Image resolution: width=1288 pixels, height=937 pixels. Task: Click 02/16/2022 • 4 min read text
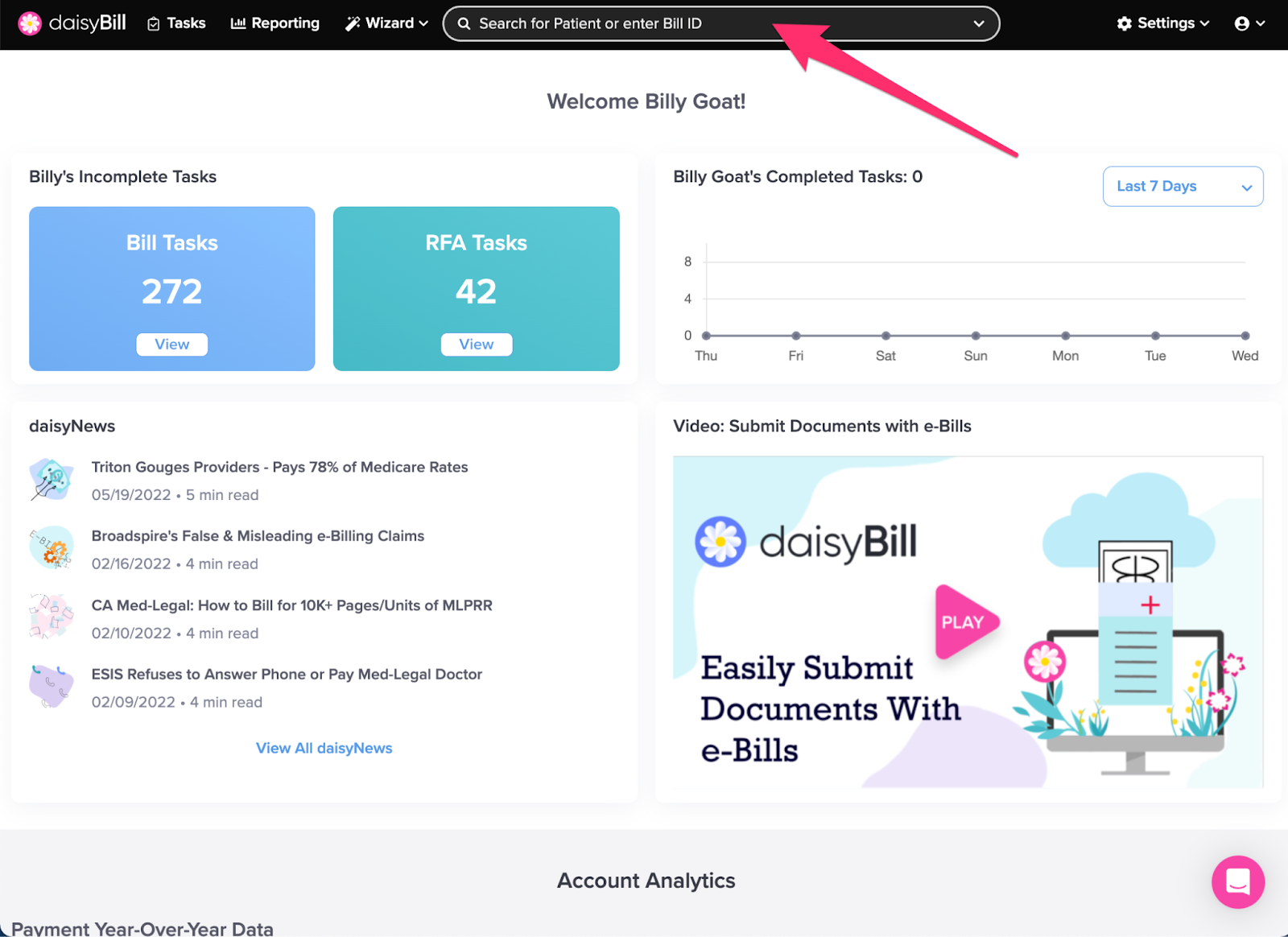click(x=175, y=564)
